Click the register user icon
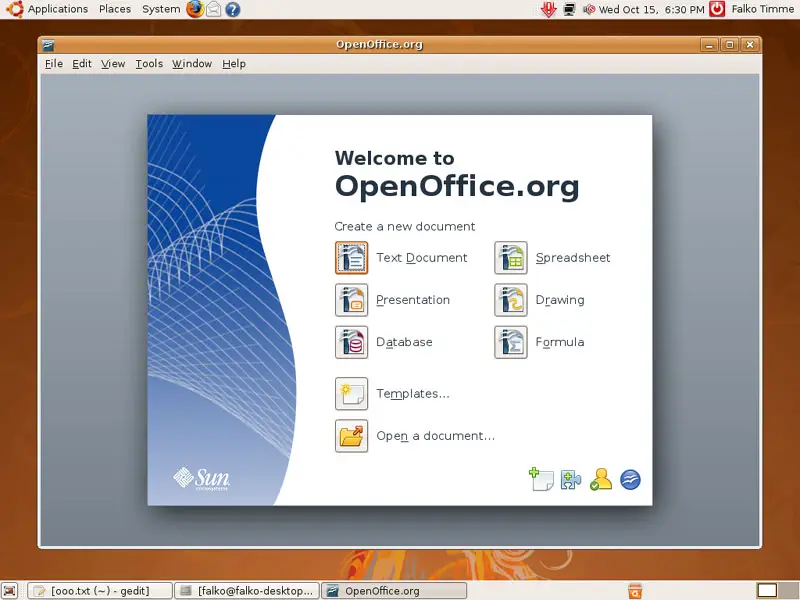 [x=601, y=479]
